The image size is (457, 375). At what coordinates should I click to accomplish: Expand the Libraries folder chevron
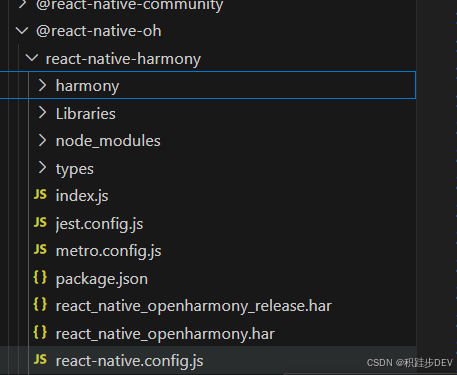pyautogui.click(x=42, y=113)
